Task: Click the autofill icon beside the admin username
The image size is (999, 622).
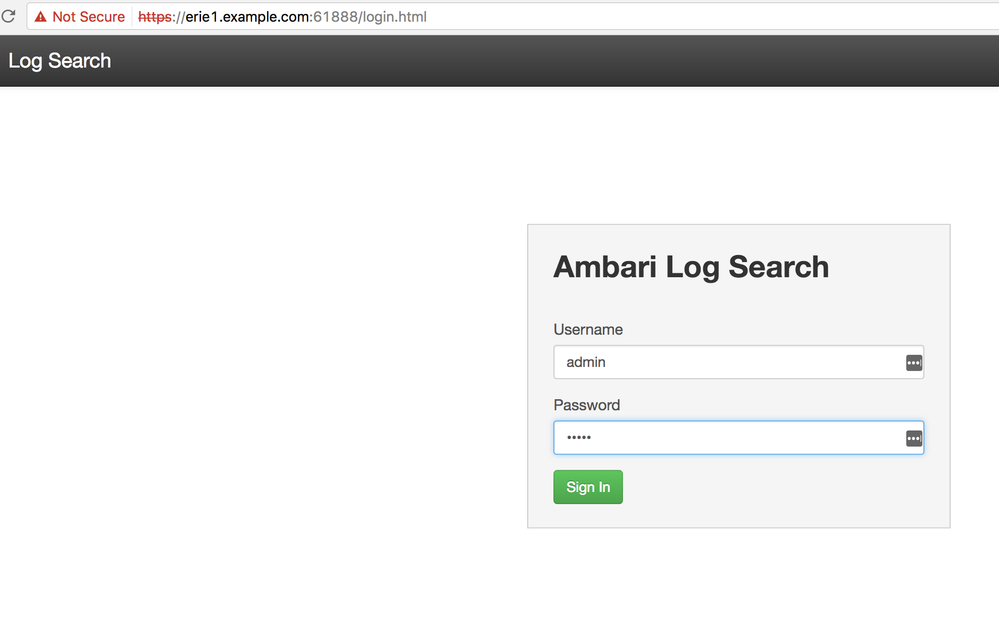Action: click(913, 362)
